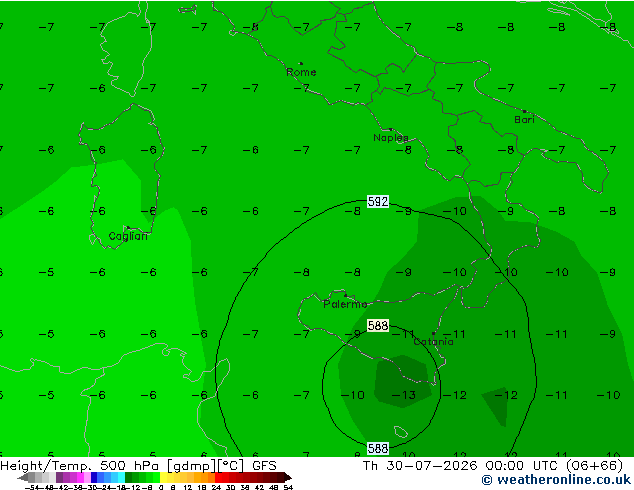Click the legend value 24 label
This screenshot has width=634, height=490.
pyautogui.click(x=216, y=487)
